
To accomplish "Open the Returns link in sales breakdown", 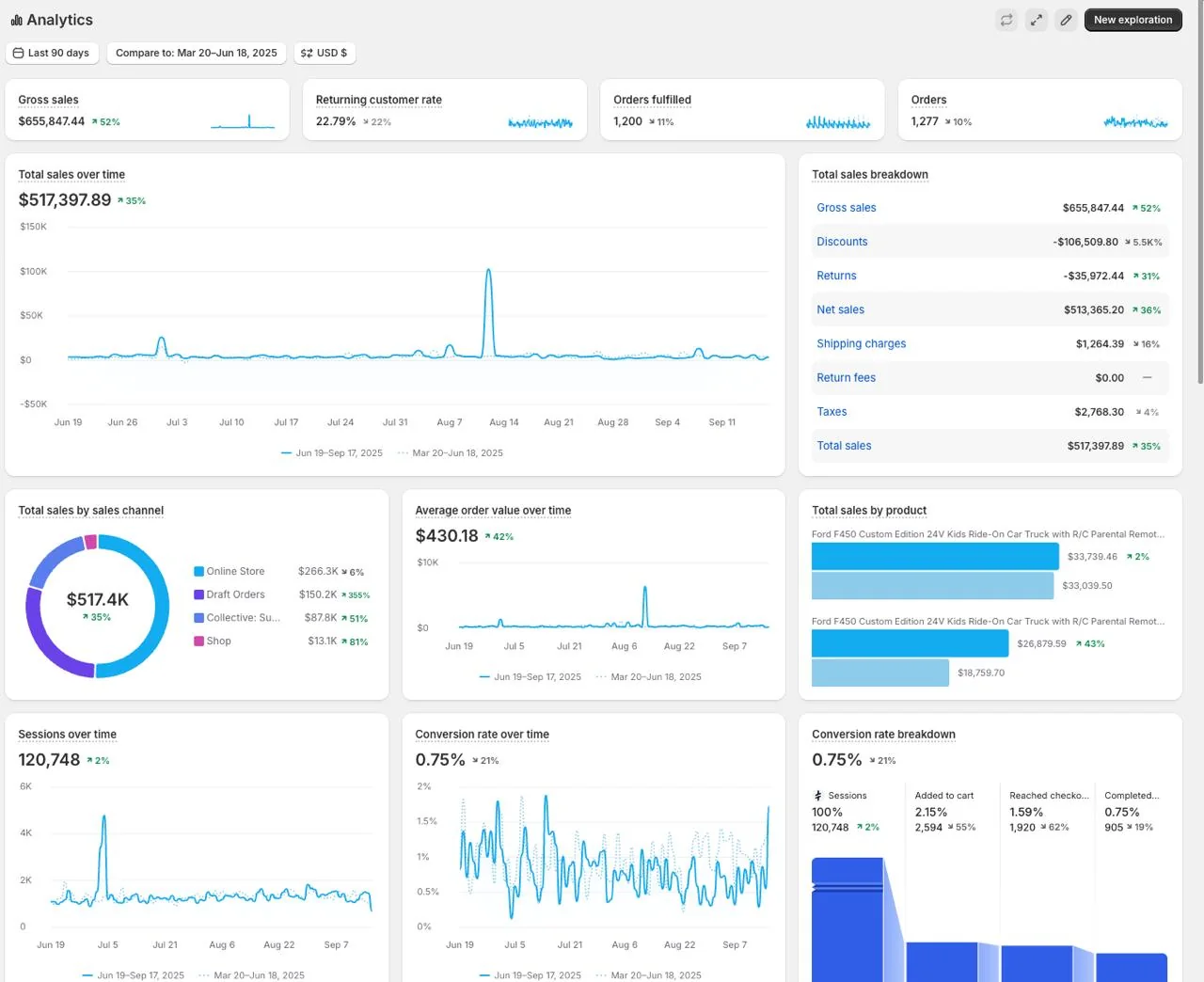I will (x=836, y=276).
